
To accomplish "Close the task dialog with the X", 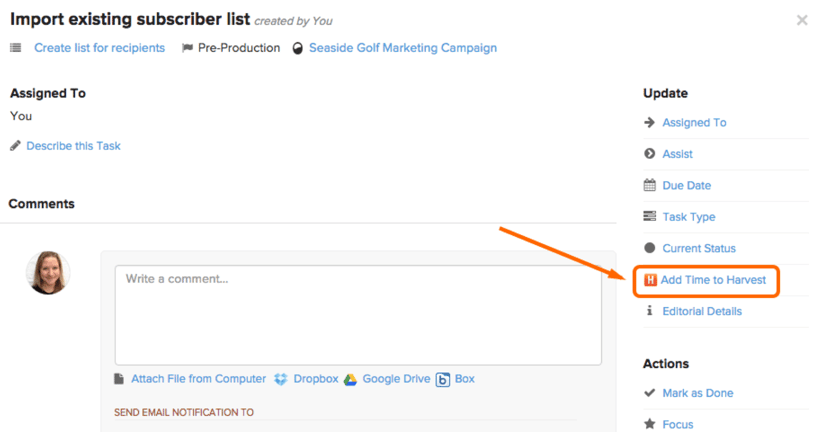I will (802, 20).
